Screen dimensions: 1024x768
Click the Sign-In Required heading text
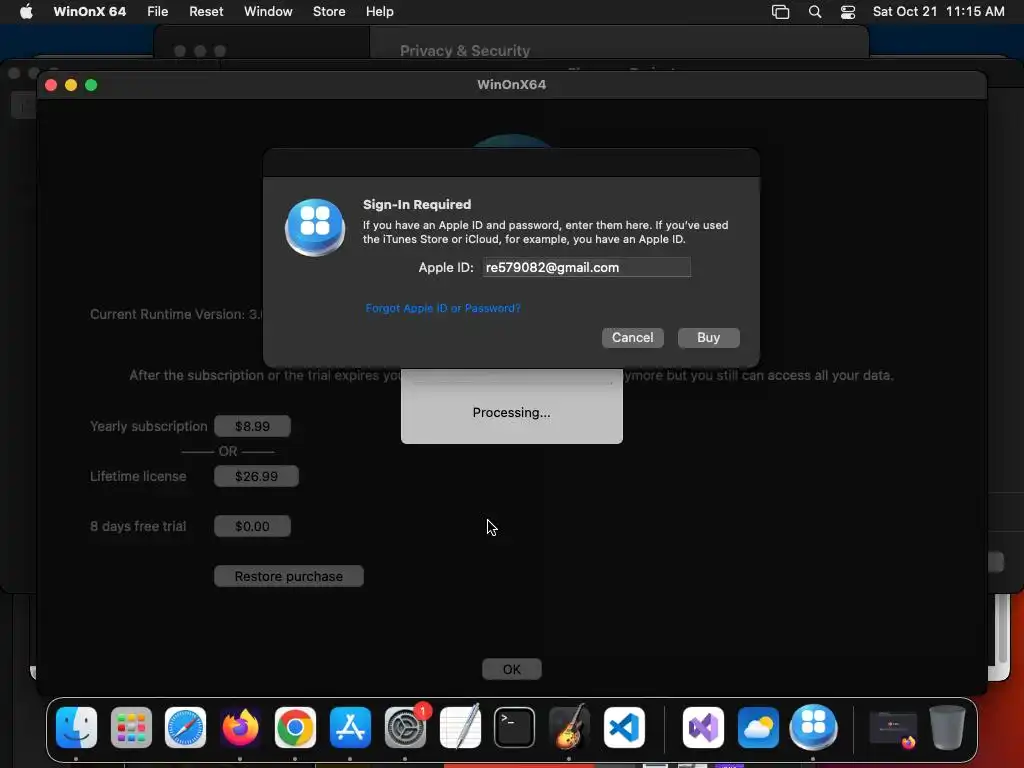417,204
